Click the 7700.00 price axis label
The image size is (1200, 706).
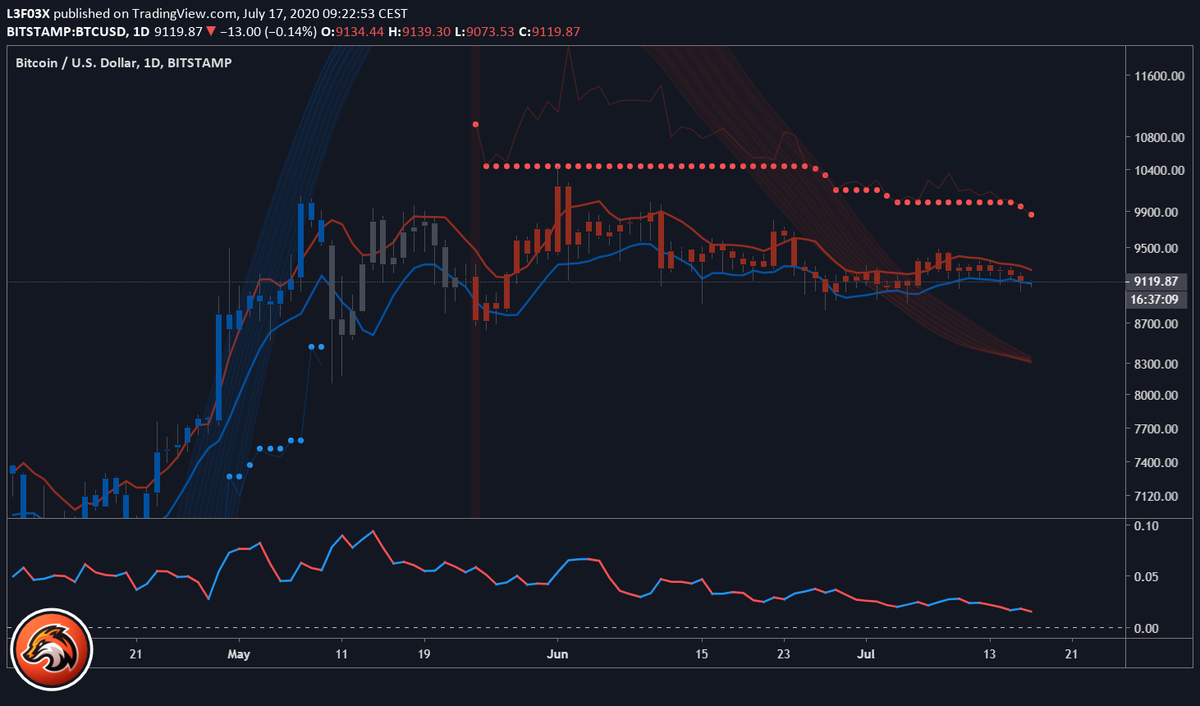(x=1159, y=429)
